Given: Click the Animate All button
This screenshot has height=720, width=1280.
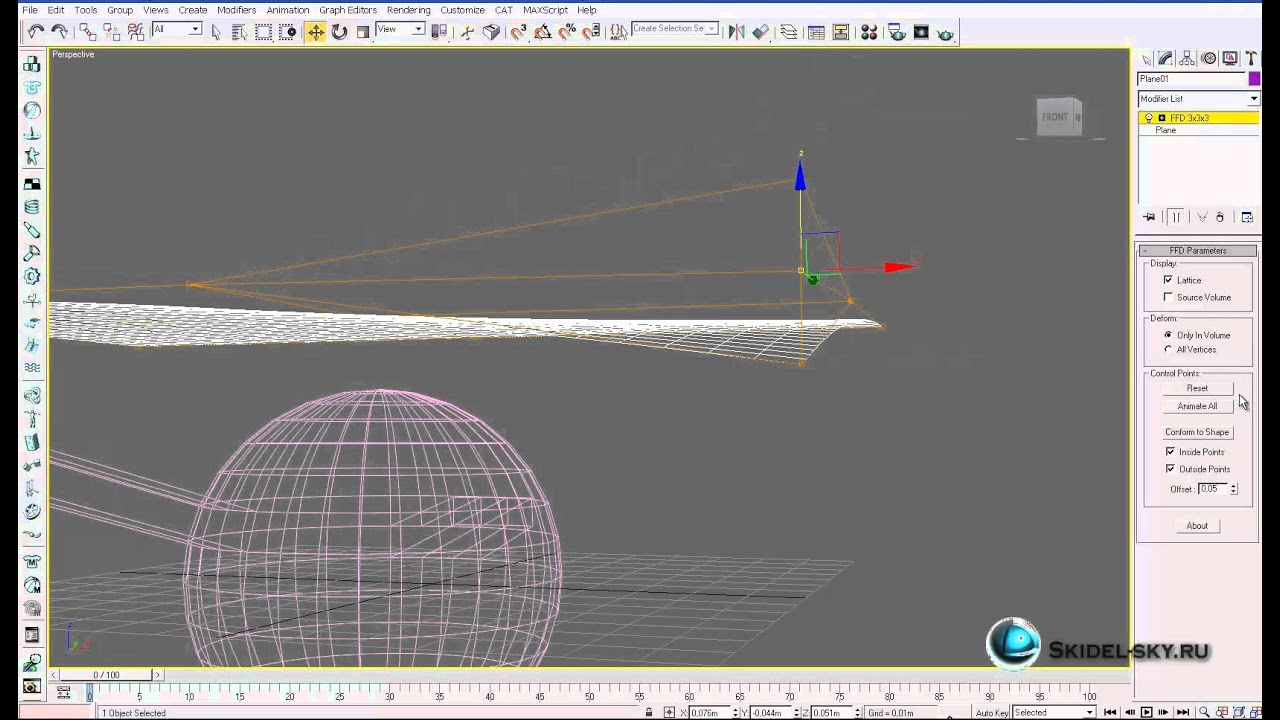Looking at the screenshot, I should 1197,406.
